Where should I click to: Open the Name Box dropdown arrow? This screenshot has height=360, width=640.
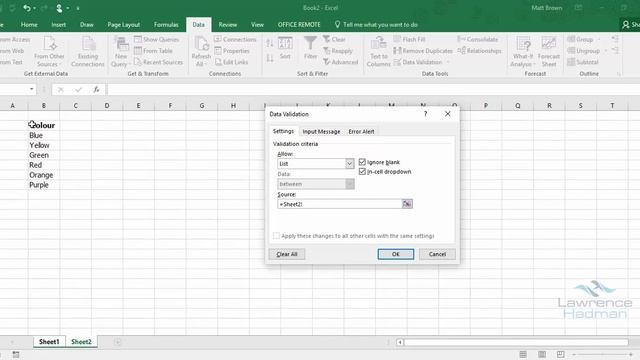pos(31,89)
